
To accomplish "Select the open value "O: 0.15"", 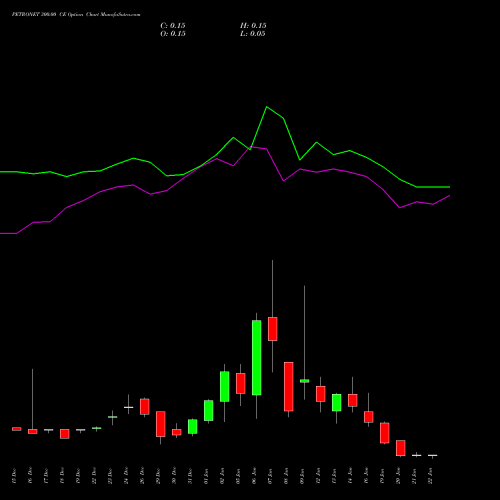I will click(x=173, y=34).
